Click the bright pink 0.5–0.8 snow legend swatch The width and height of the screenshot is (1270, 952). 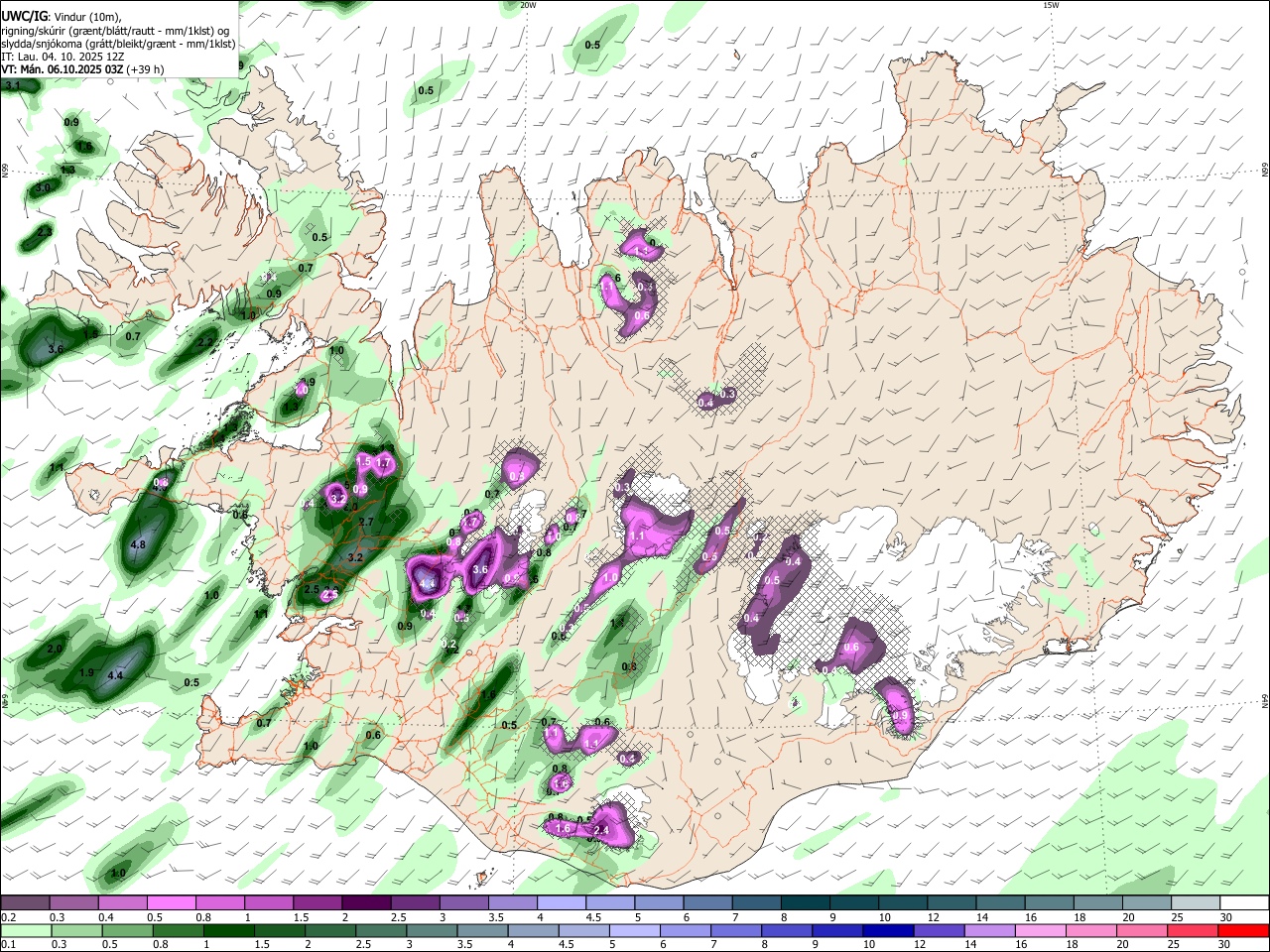[171, 902]
